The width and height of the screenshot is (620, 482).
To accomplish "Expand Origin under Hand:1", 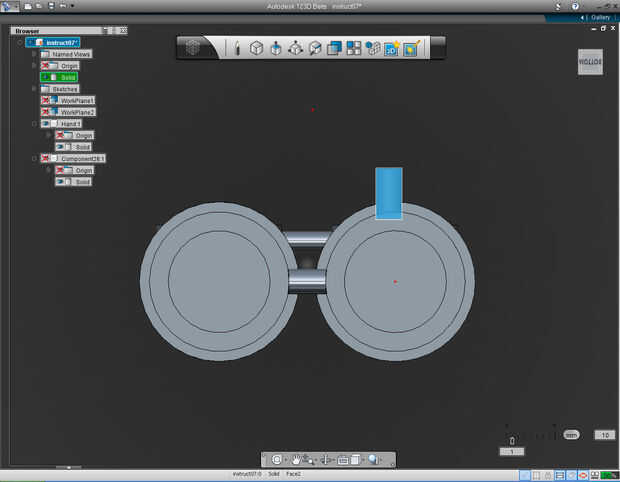I will pyautogui.click(x=49, y=135).
